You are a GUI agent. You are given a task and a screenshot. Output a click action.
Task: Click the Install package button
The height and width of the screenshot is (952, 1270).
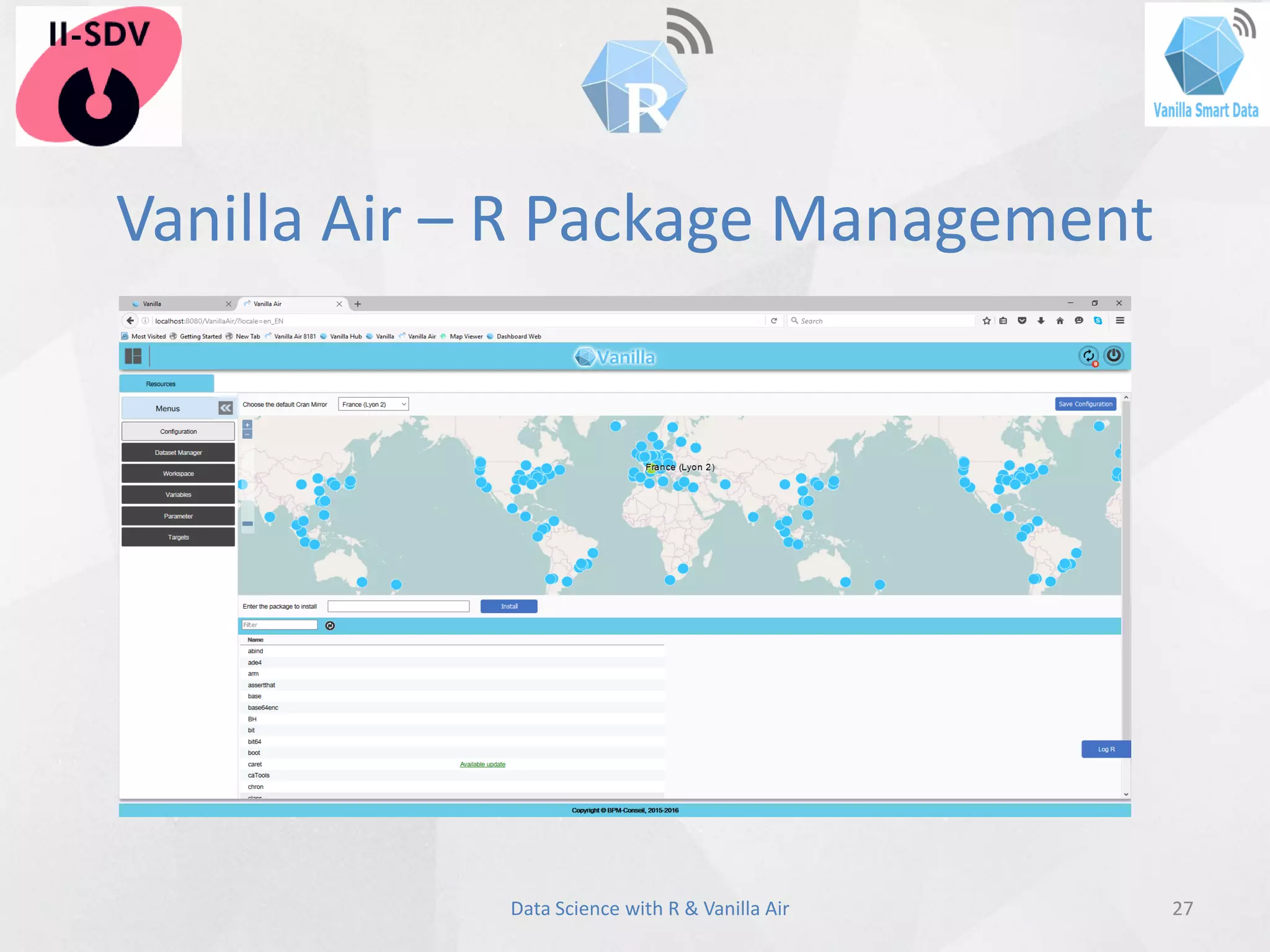point(508,606)
